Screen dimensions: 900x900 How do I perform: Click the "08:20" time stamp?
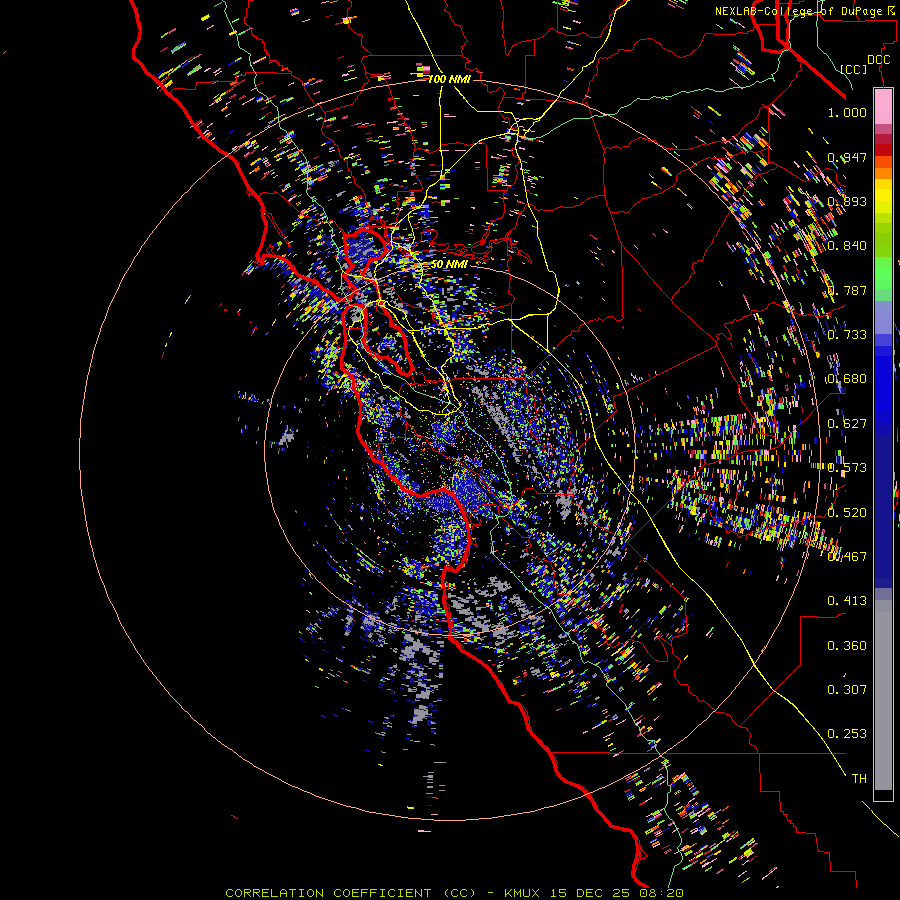click(x=663, y=893)
